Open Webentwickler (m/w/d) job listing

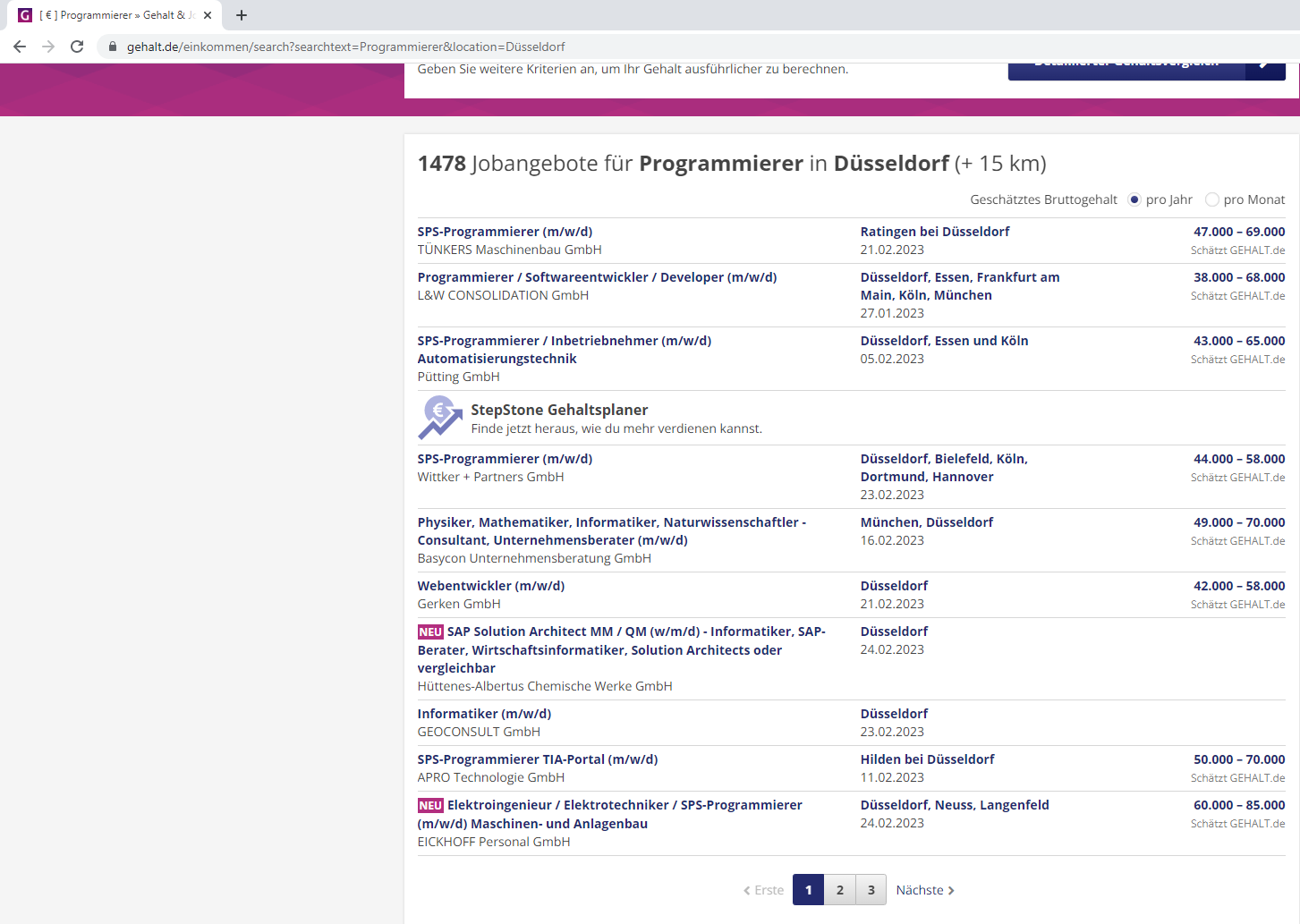(x=491, y=586)
